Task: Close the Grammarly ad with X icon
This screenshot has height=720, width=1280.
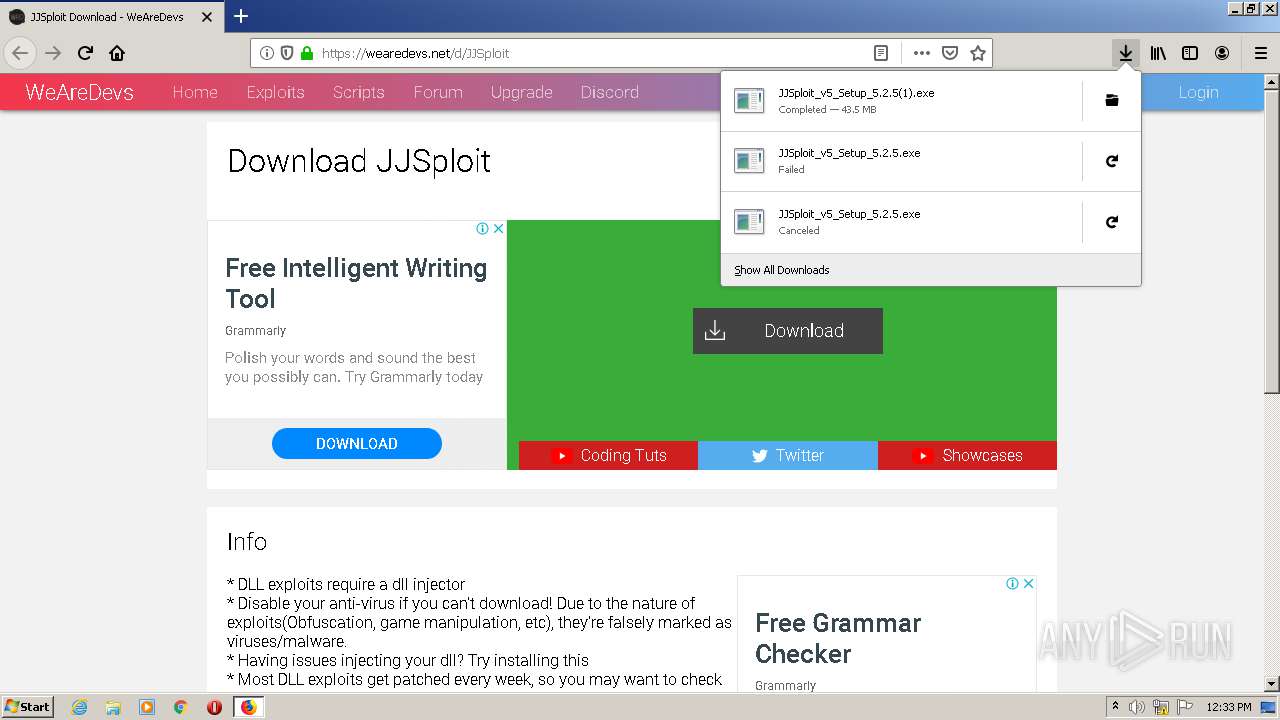Action: pyautogui.click(x=498, y=228)
